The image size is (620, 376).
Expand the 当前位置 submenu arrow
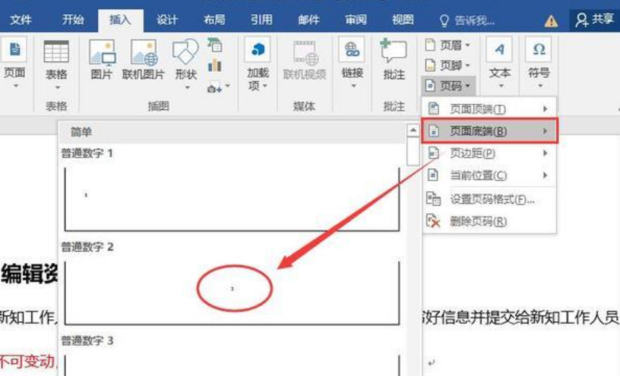click(545, 175)
